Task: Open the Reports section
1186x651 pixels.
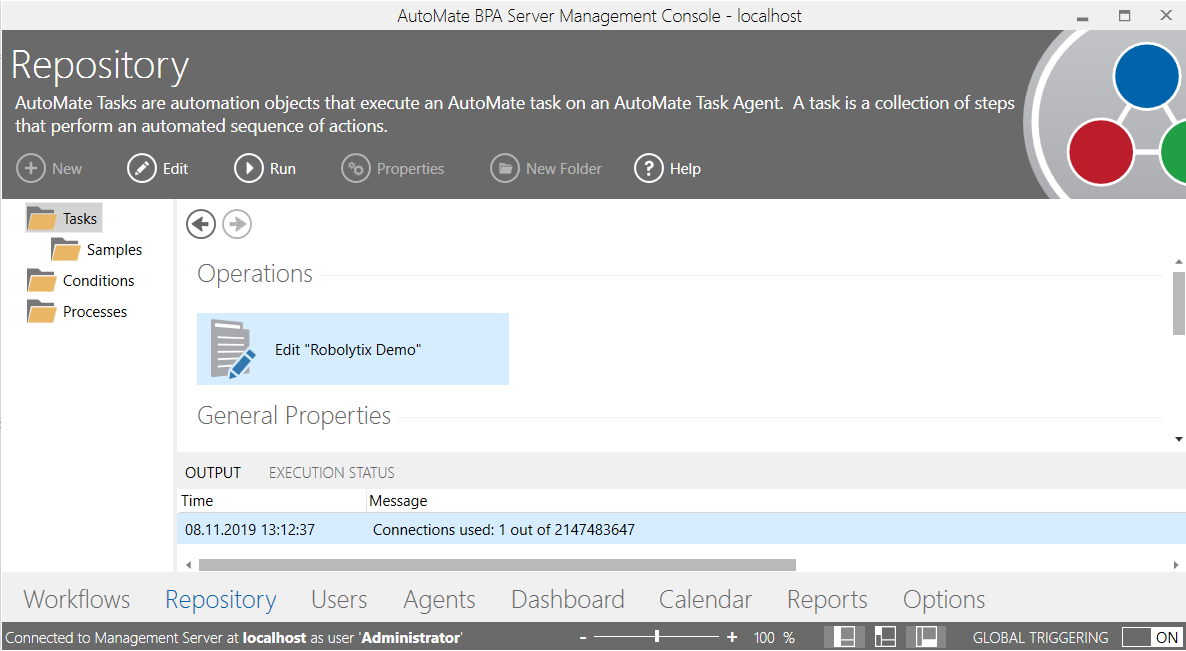Action: (x=827, y=600)
